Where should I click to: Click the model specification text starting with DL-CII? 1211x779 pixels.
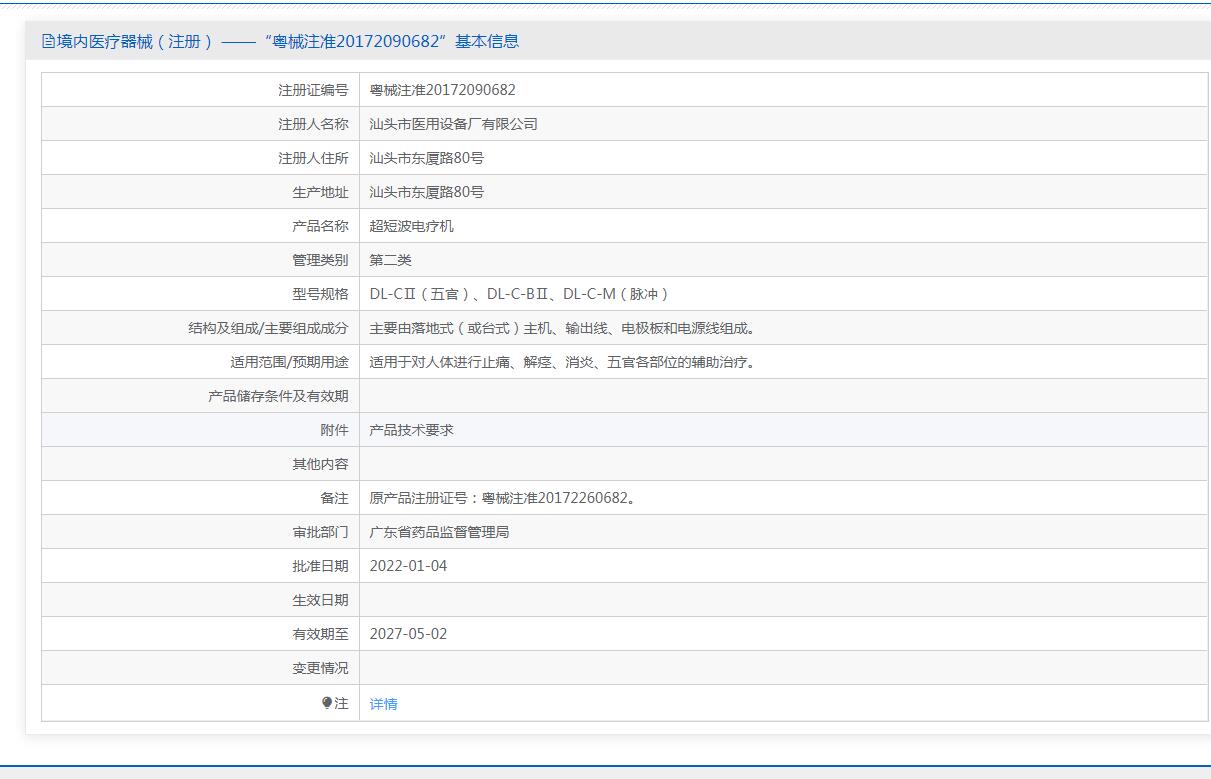(519, 294)
